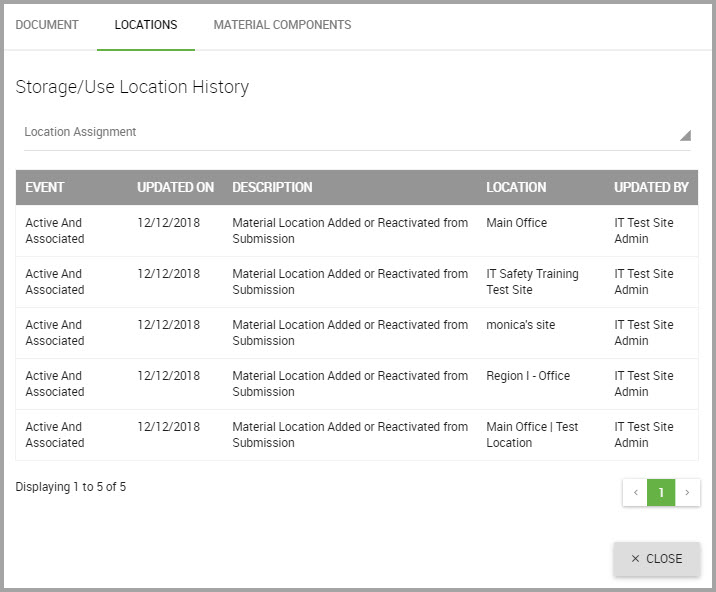Select 'Main Office | Test Location' cell
Screen dimensions: 716x592
[x=532, y=435]
